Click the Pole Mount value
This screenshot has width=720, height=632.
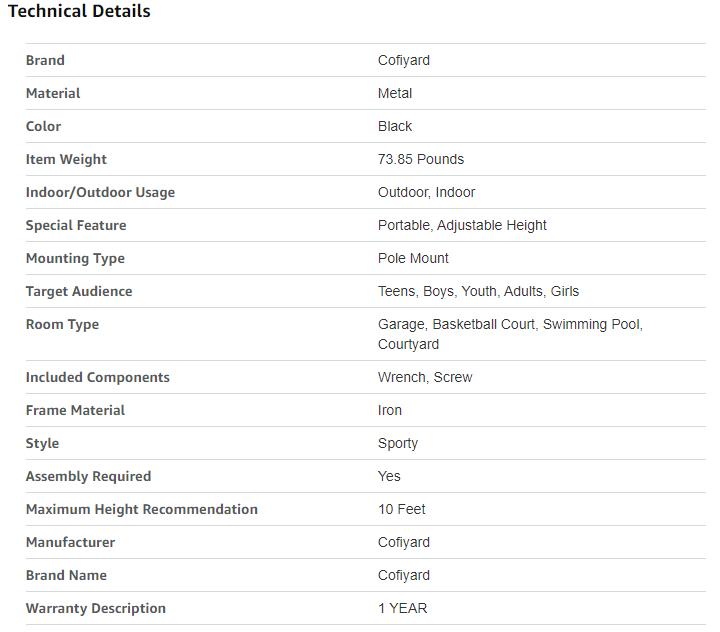(x=413, y=258)
